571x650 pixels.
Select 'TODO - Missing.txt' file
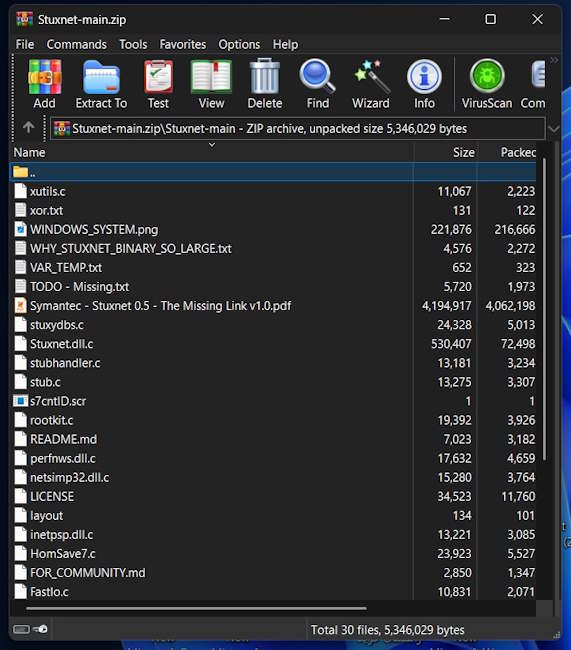click(x=79, y=286)
